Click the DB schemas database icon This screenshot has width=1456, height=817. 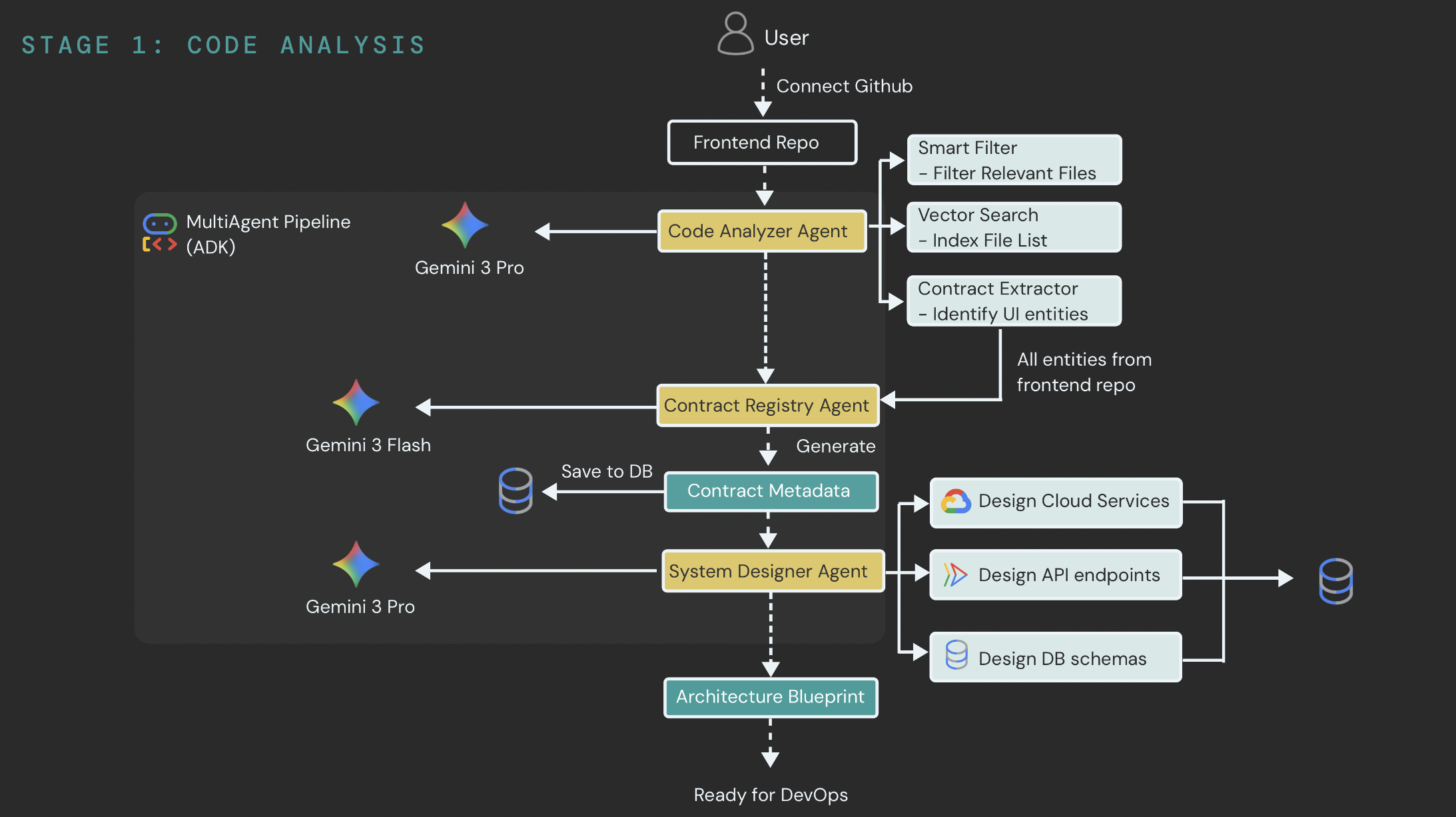[x=956, y=655]
